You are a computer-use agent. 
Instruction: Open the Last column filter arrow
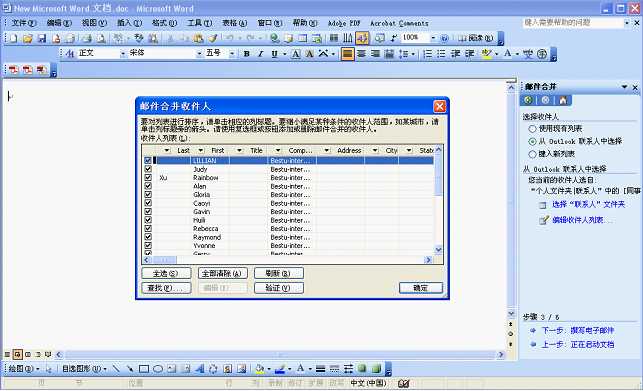pos(166,151)
